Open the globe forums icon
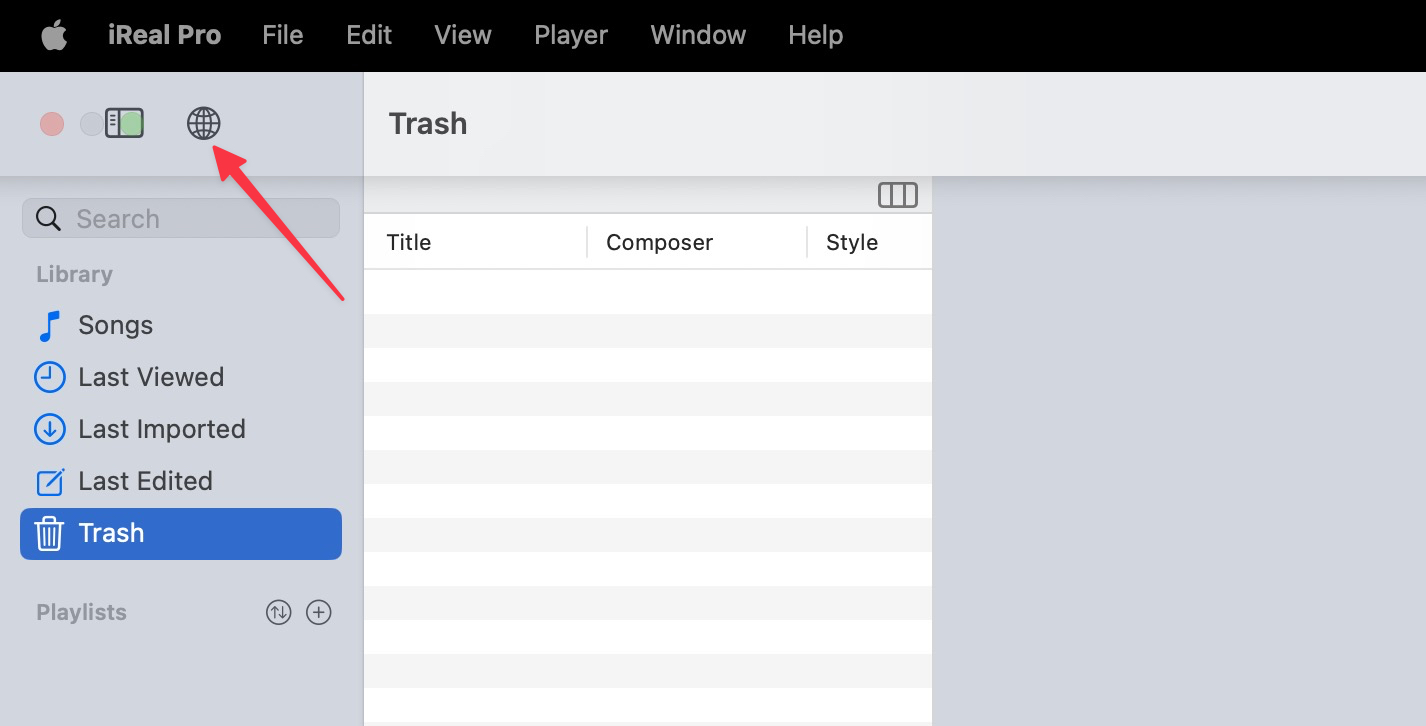Image resolution: width=1426 pixels, height=726 pixels. point(204,124)
